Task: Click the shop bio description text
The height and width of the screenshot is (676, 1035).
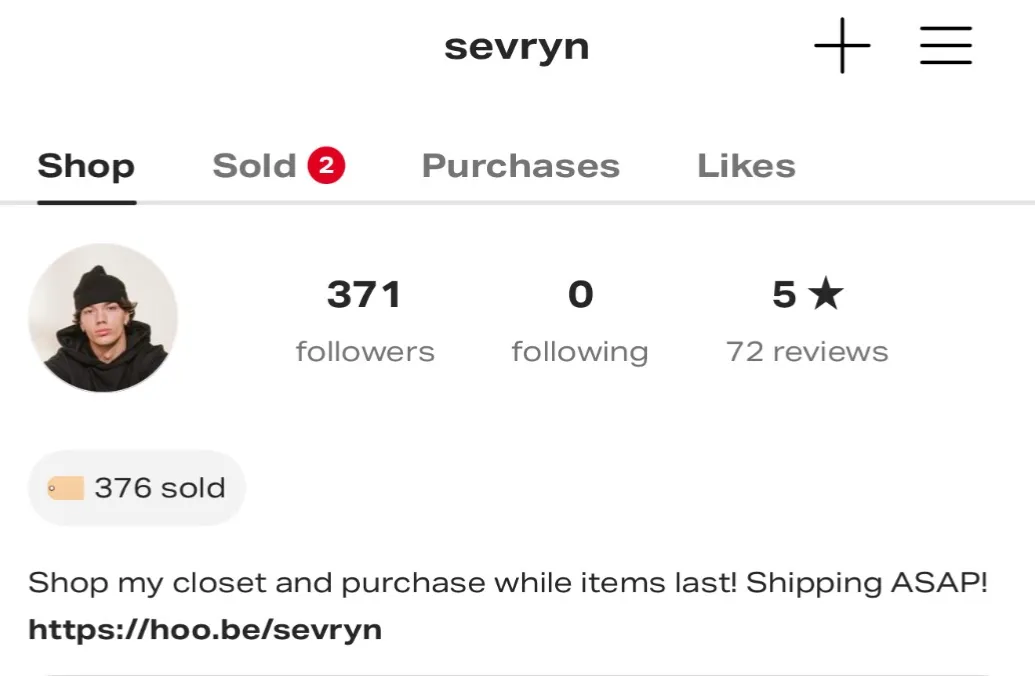Action: coord(508,583)
